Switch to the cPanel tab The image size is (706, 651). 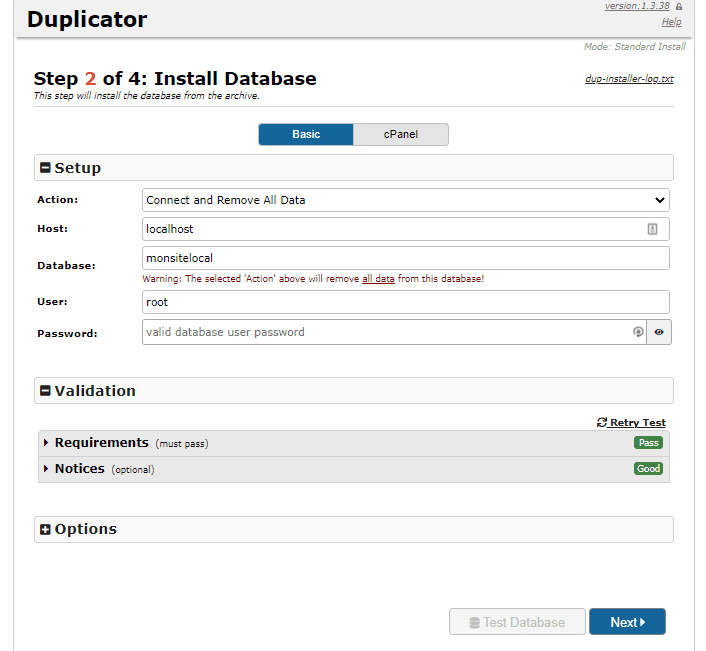pyautogui.click(x=400, y=134)
